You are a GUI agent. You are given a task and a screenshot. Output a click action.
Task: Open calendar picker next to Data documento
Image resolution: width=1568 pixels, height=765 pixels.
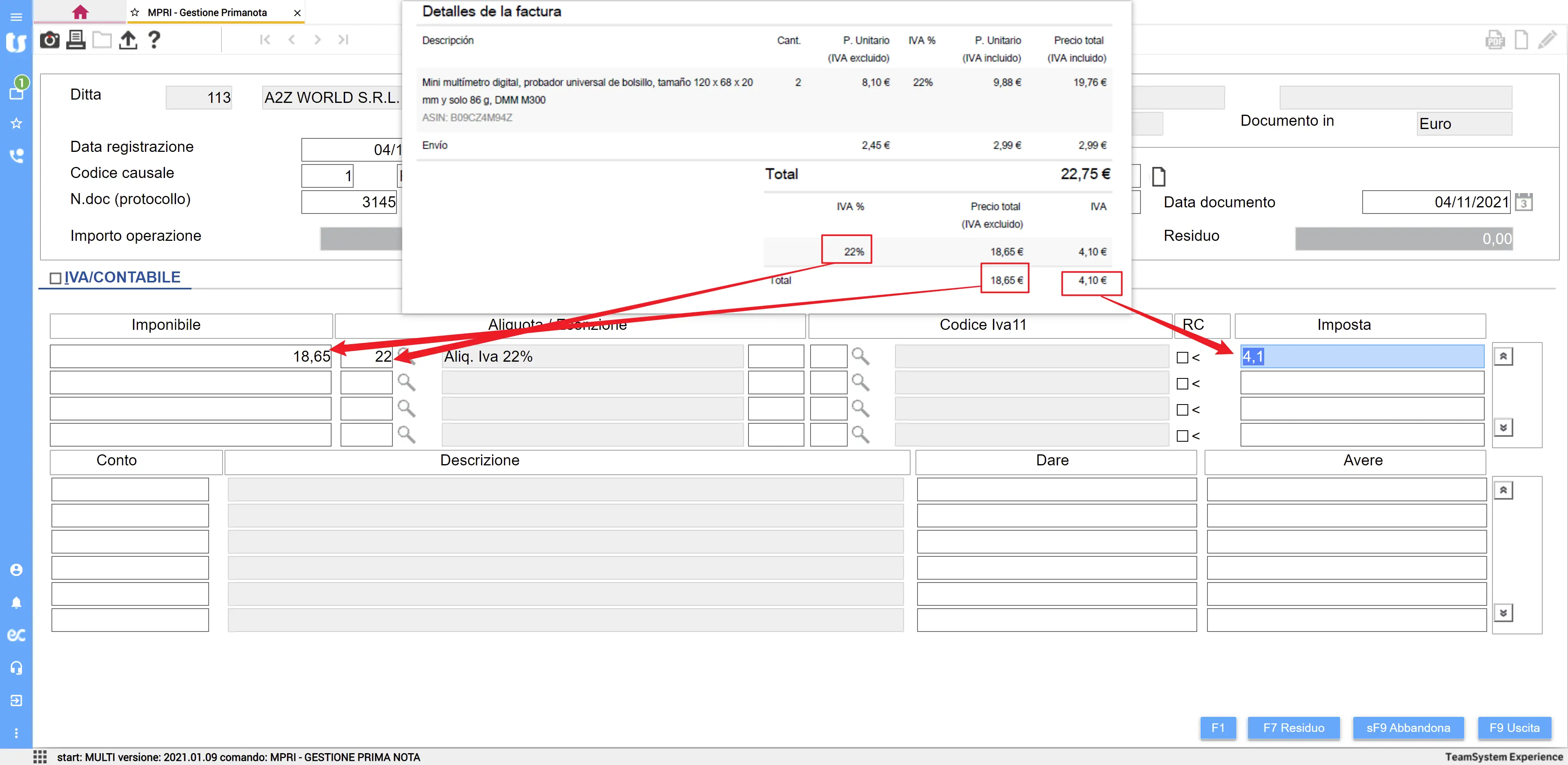click(x=1523, y=202)
